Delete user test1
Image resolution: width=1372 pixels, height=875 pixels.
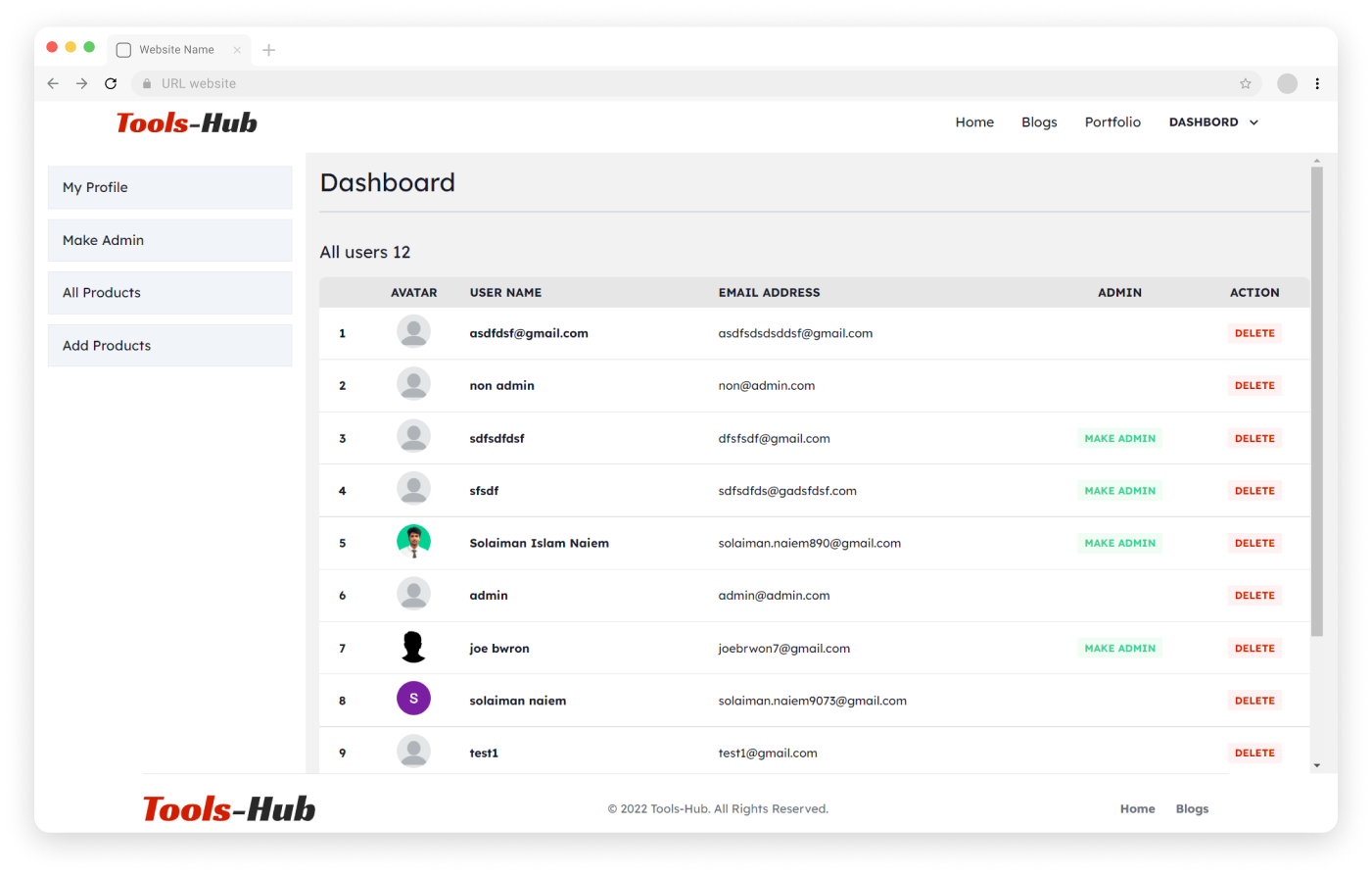tap(1254, 753)
